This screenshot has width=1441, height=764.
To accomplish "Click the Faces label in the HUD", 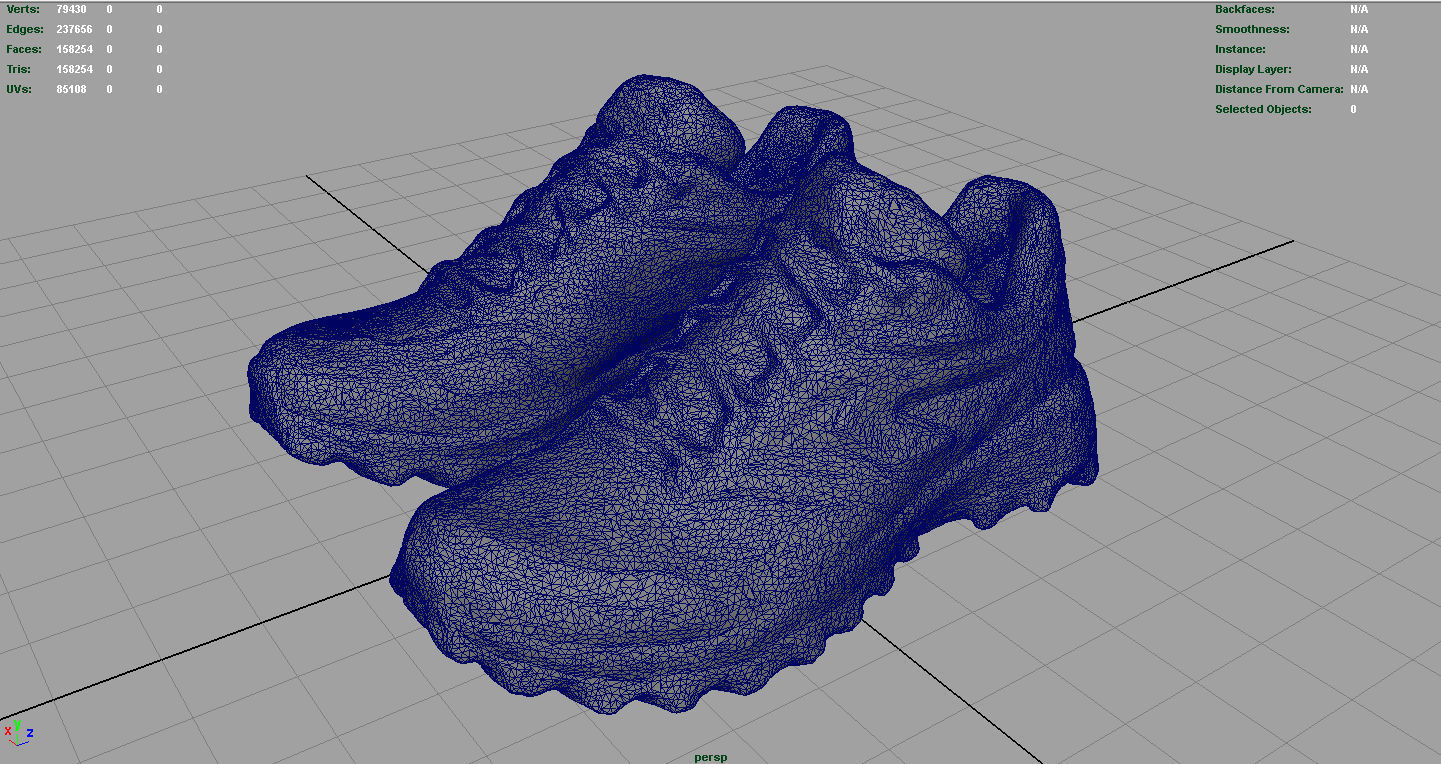I will pos(24,49).
